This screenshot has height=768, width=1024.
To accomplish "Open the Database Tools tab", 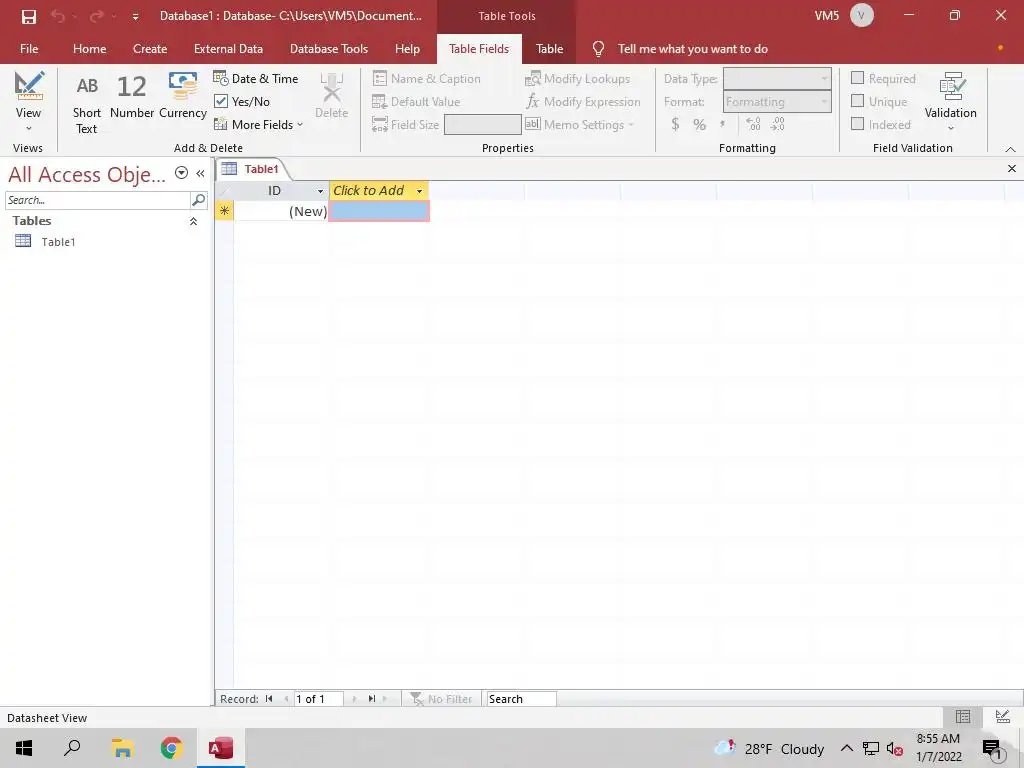I will [x=328, y=49].
